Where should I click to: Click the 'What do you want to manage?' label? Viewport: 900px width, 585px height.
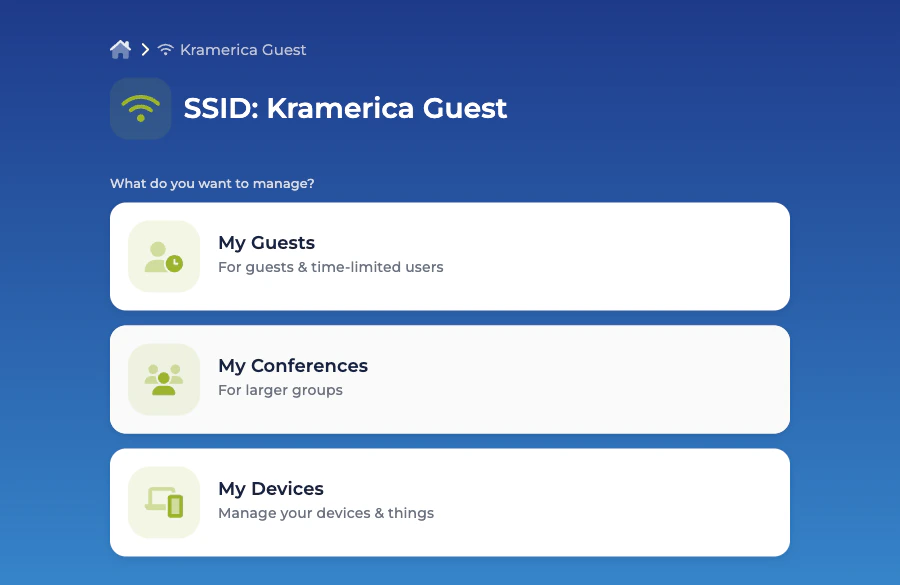click(x=212, y=183)
